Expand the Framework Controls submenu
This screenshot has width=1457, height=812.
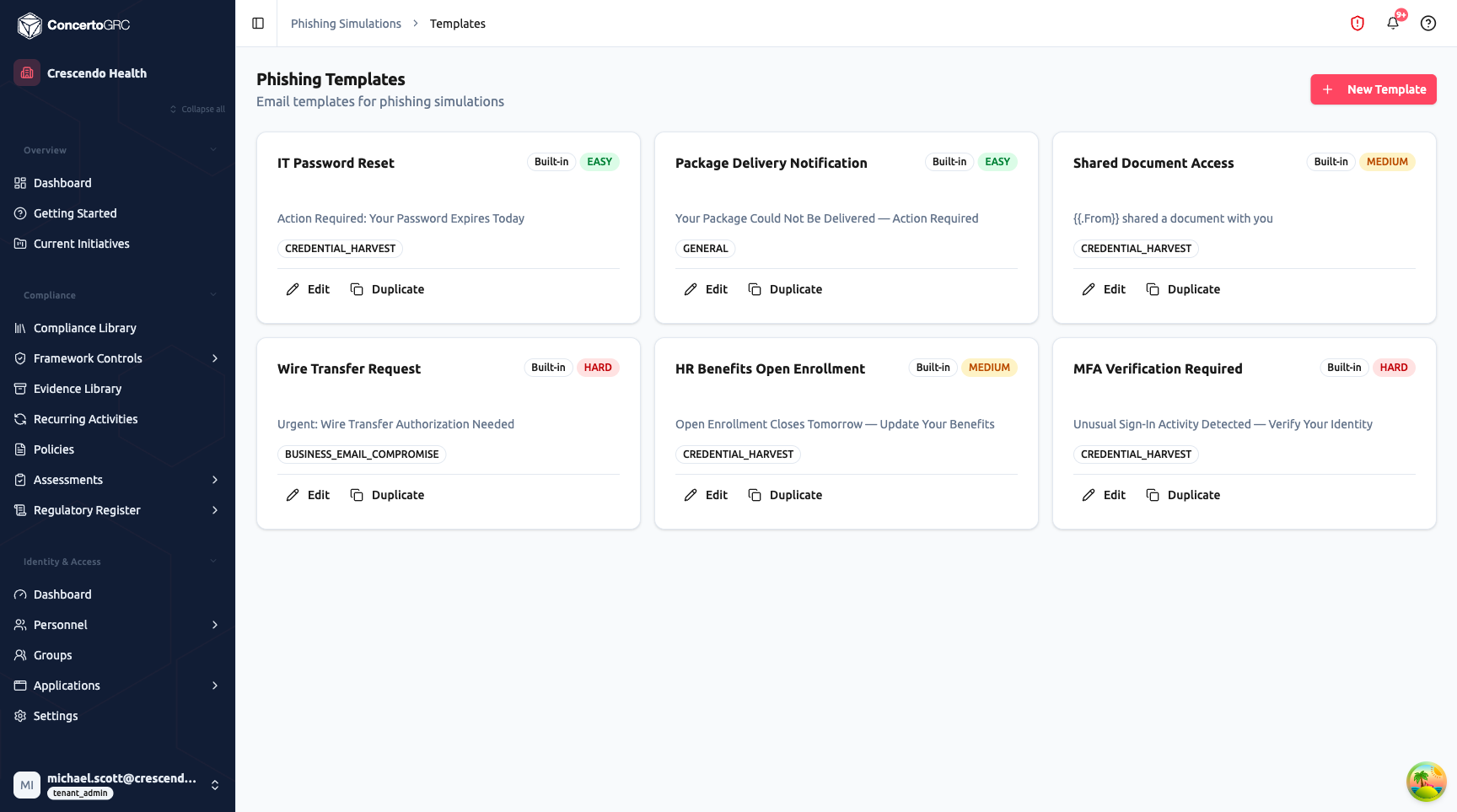click(x=215, y=358)
